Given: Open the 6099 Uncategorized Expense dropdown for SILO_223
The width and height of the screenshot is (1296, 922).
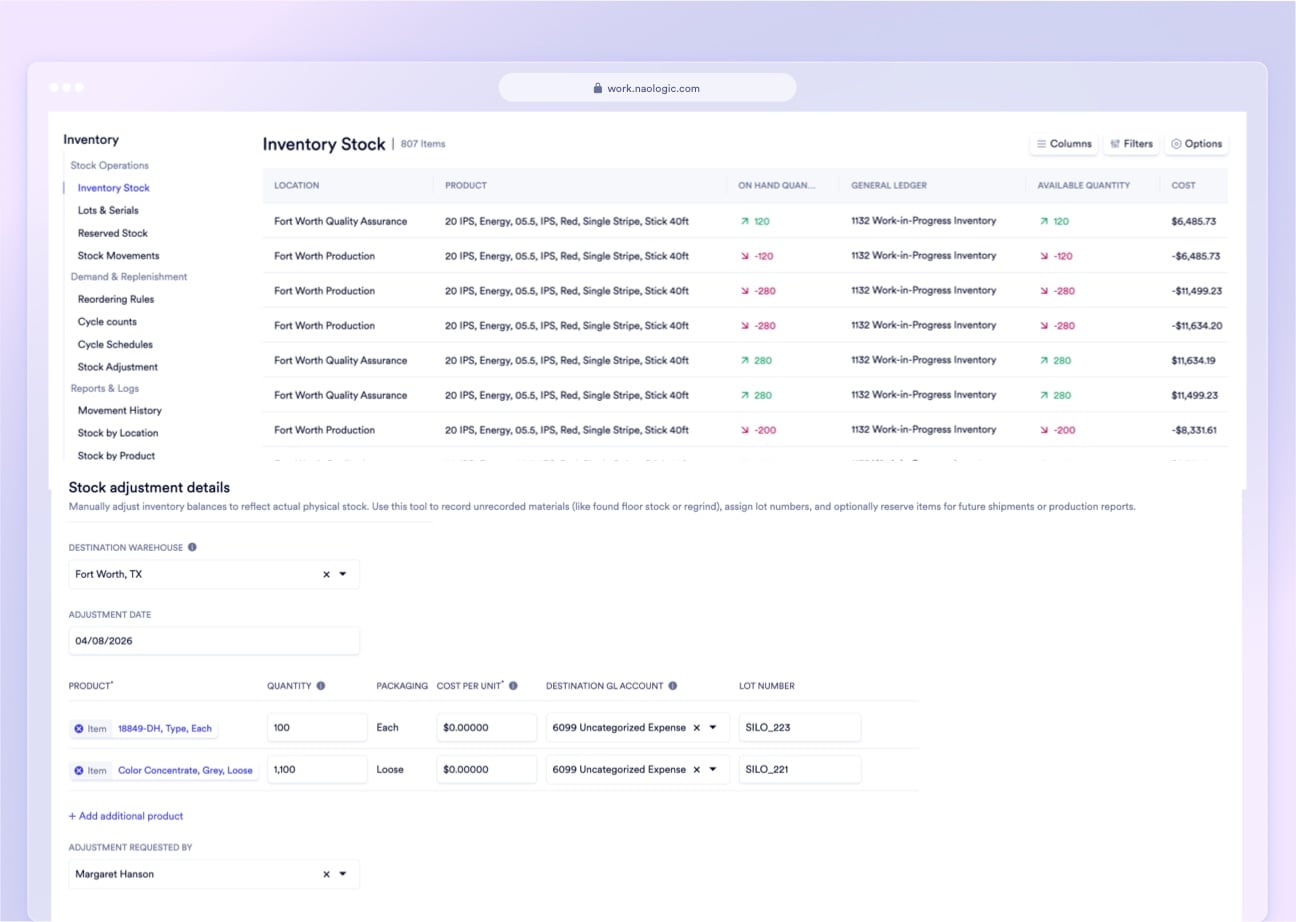Looking at the screenshot, I should click(712, 728).
